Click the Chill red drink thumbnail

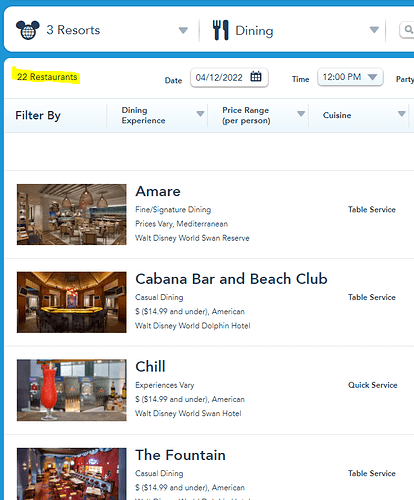point(72,390)
